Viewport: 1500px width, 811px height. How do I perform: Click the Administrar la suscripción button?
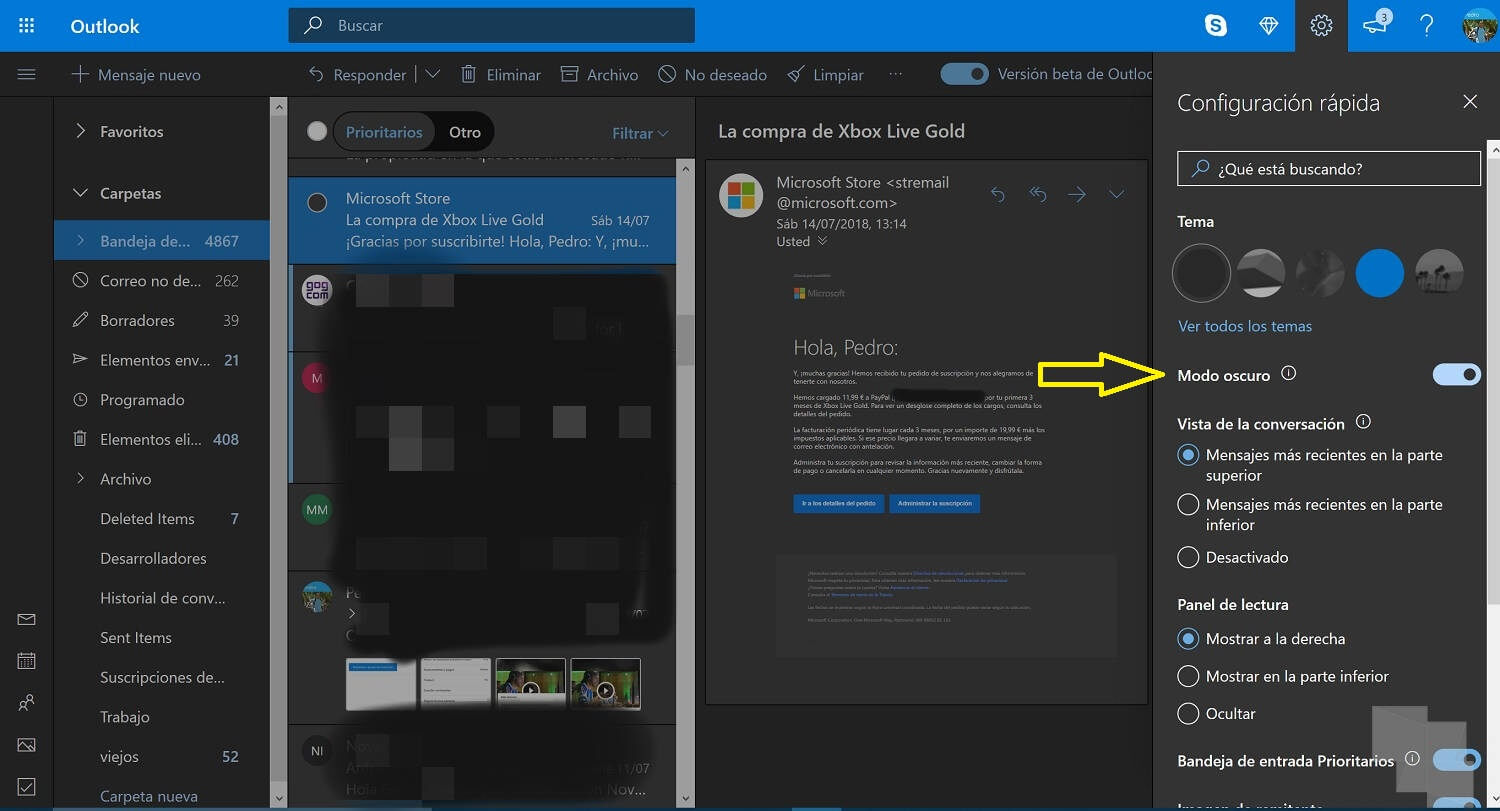pyautogui.click(x=935, y=503)
